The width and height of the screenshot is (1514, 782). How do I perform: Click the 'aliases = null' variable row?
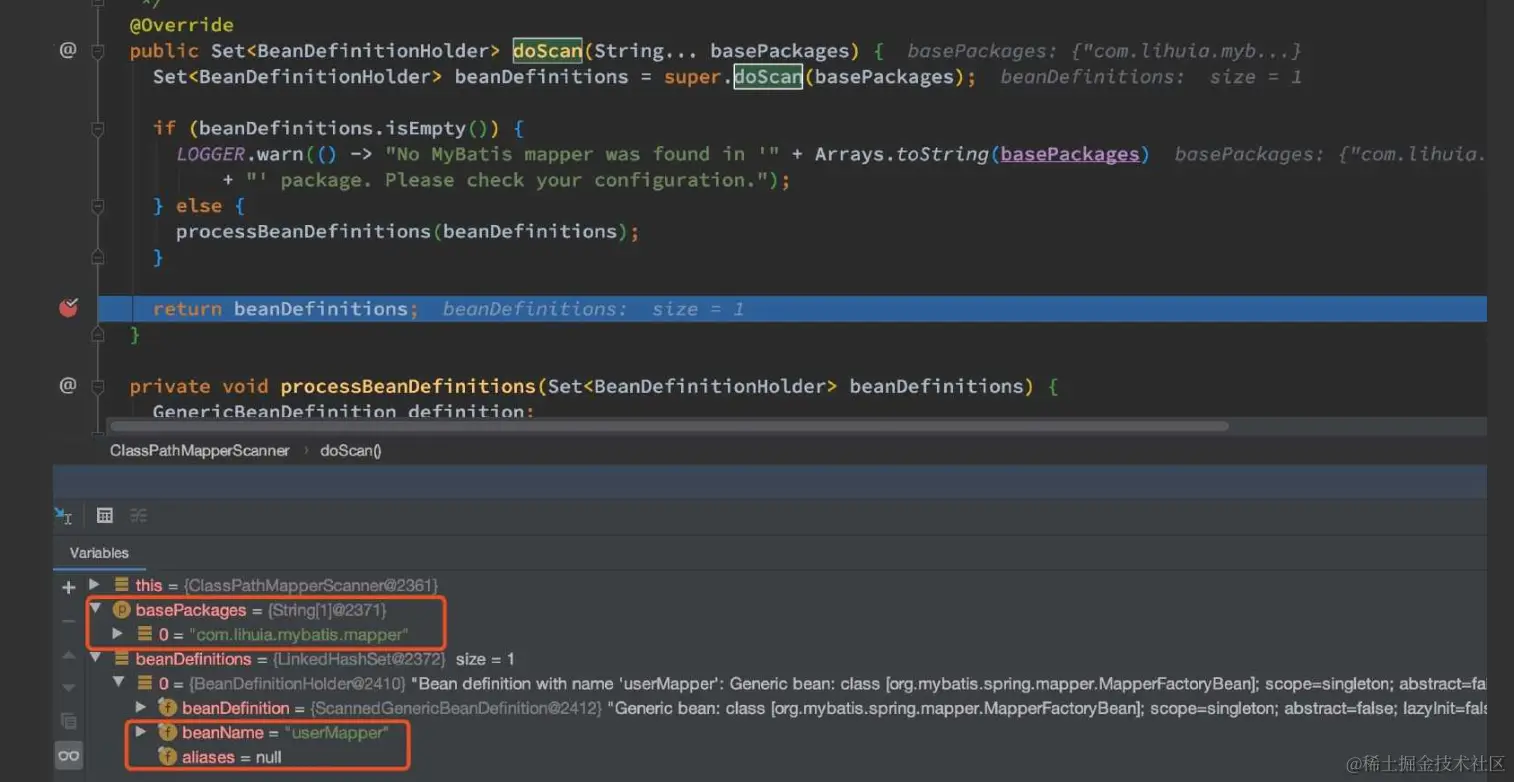point(231,757)
